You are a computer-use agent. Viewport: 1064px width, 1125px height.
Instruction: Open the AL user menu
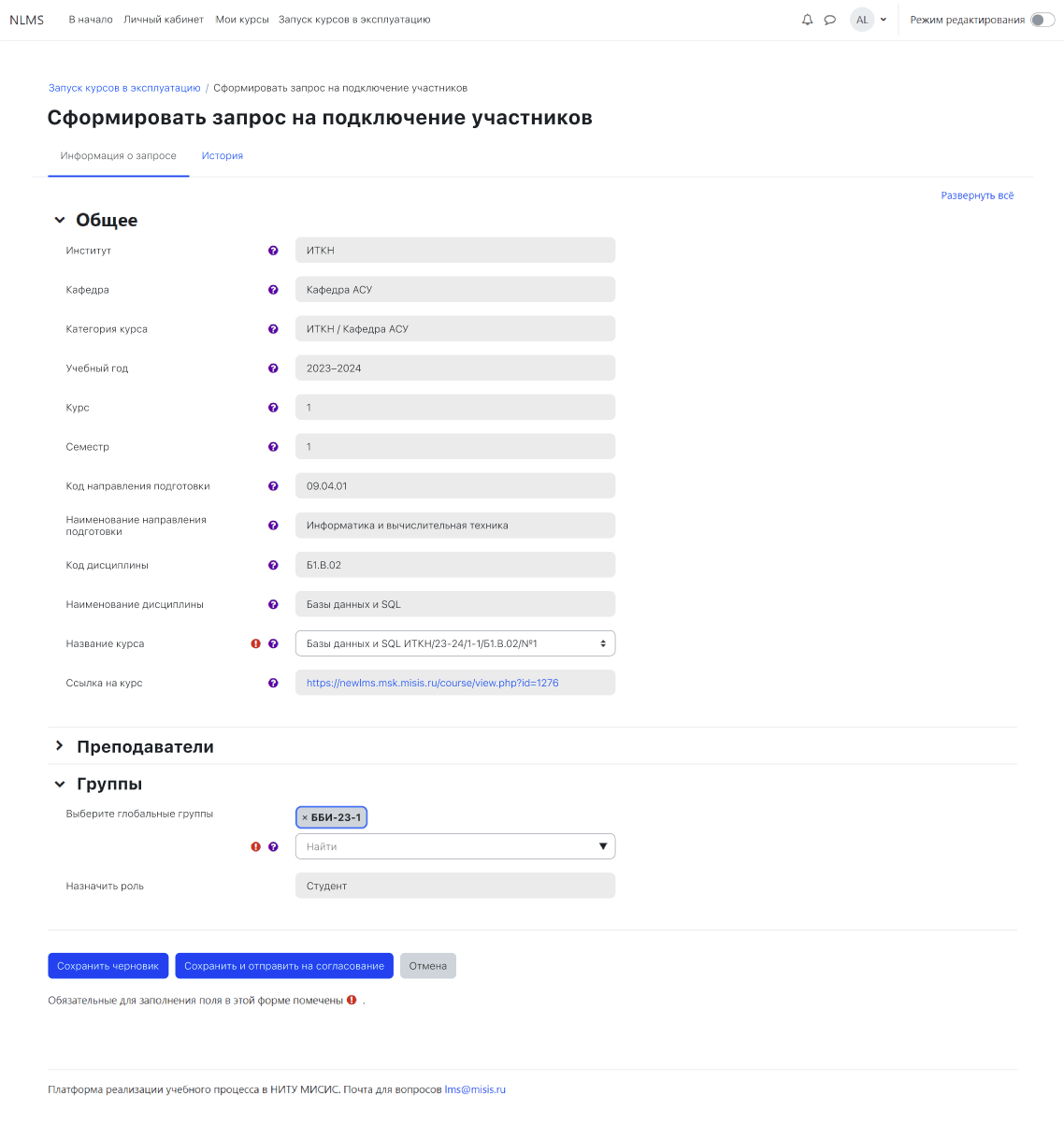click(x=869, y=20)
